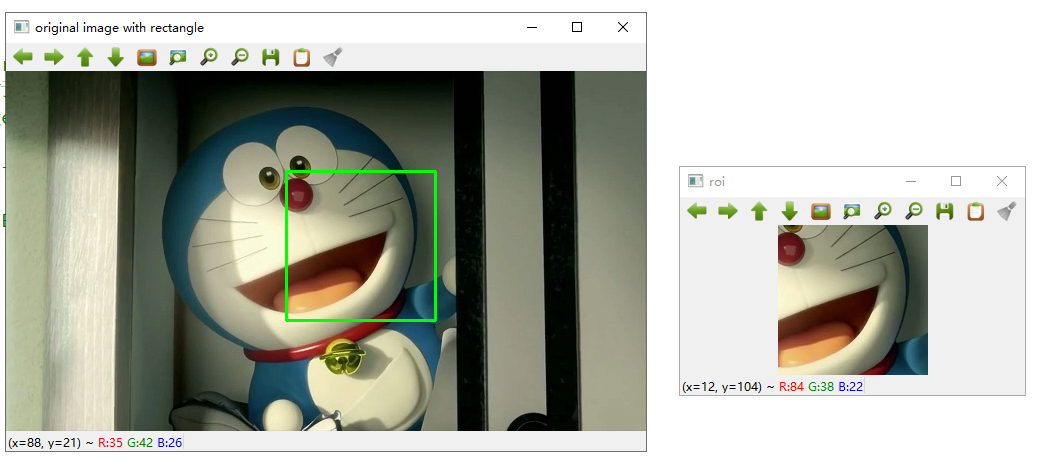Save current image in original image window
This screenshot has width=1039, height=466.
[270, 57]
